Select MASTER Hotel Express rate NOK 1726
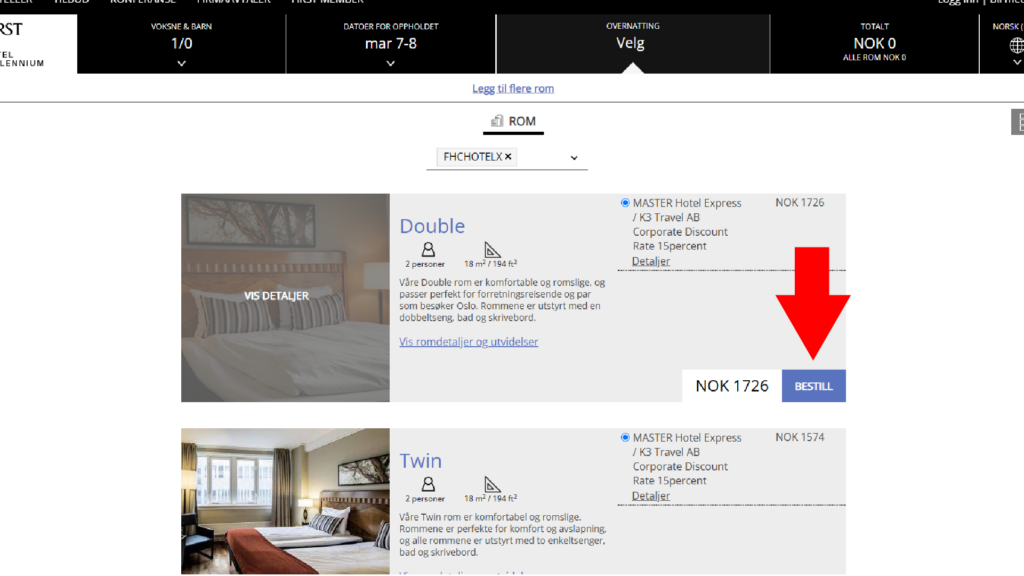The height and width of the screenshot is (576, 1024). point(625,202)
